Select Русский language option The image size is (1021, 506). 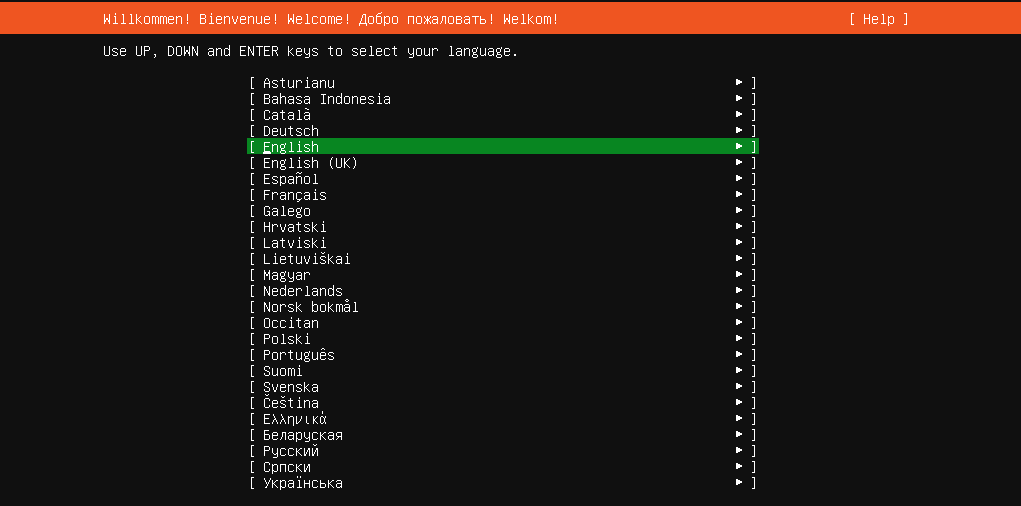point(291,451)
